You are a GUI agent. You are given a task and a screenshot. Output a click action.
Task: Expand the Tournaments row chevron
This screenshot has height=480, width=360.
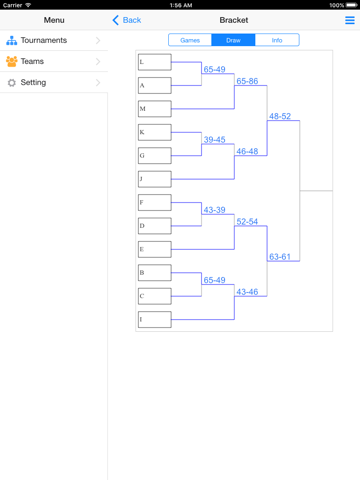(98, 40)
